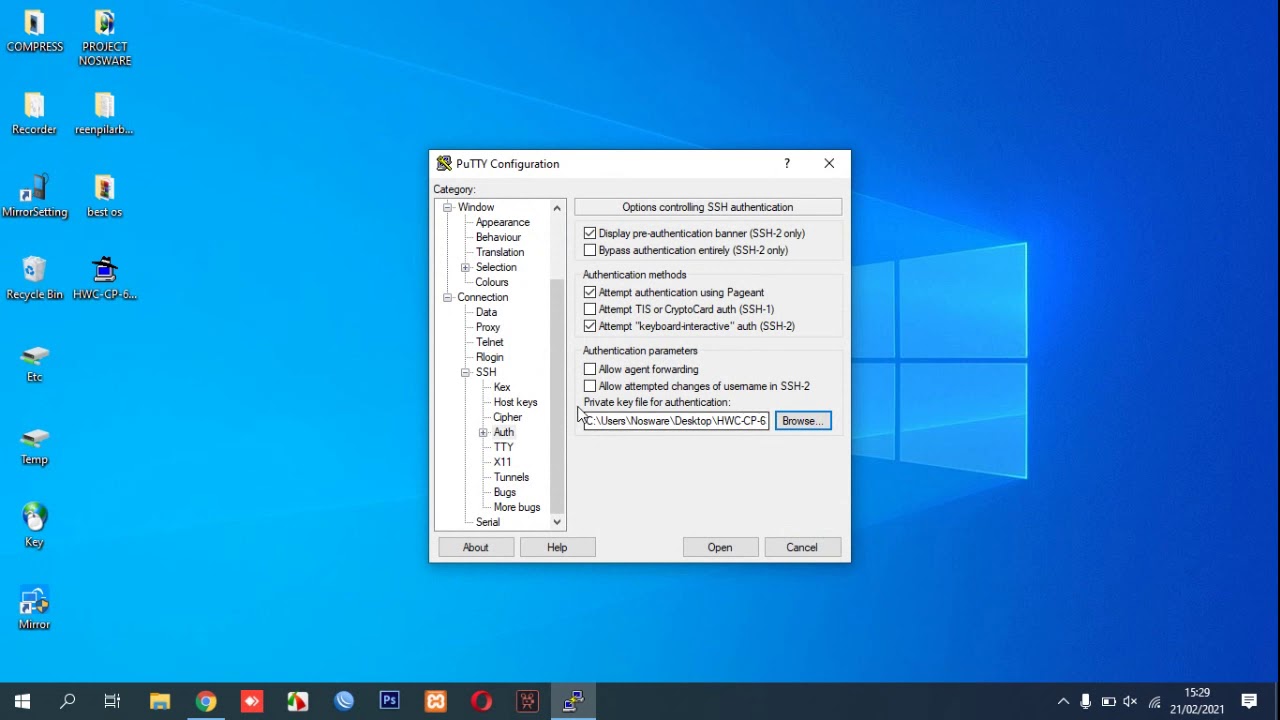Enable Attempt TIS or CryptoCard auth
The height and width of the screenshot is (720, 1280).
pos(590,310)
